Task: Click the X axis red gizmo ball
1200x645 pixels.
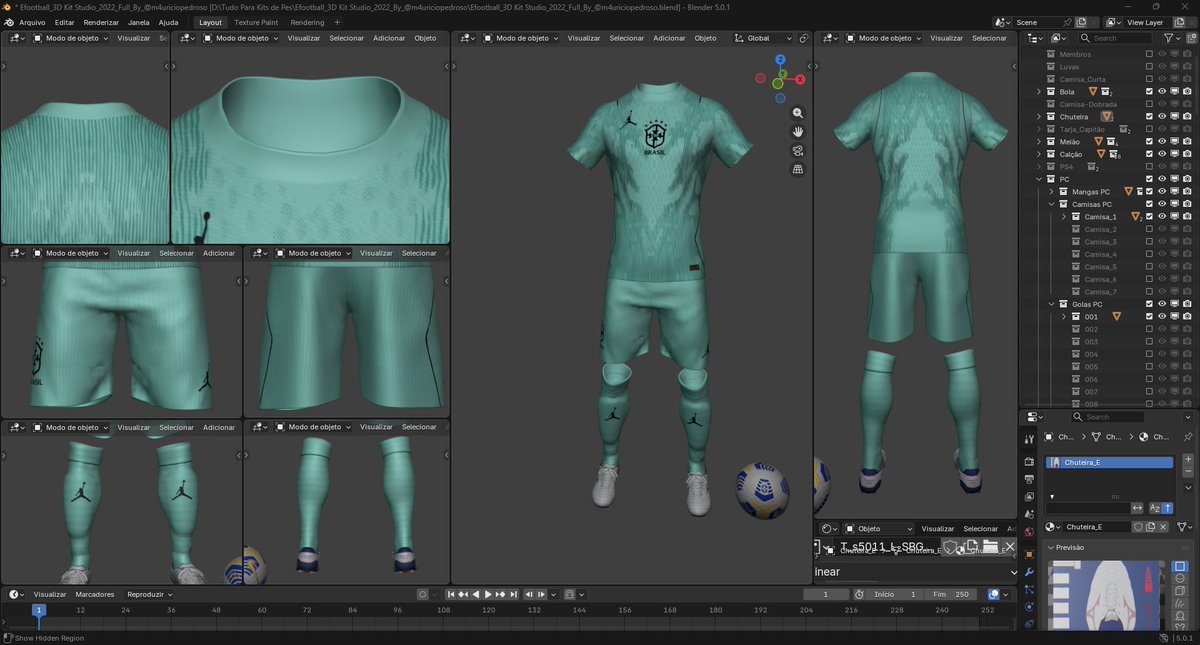Action: (x=800, y=79)
